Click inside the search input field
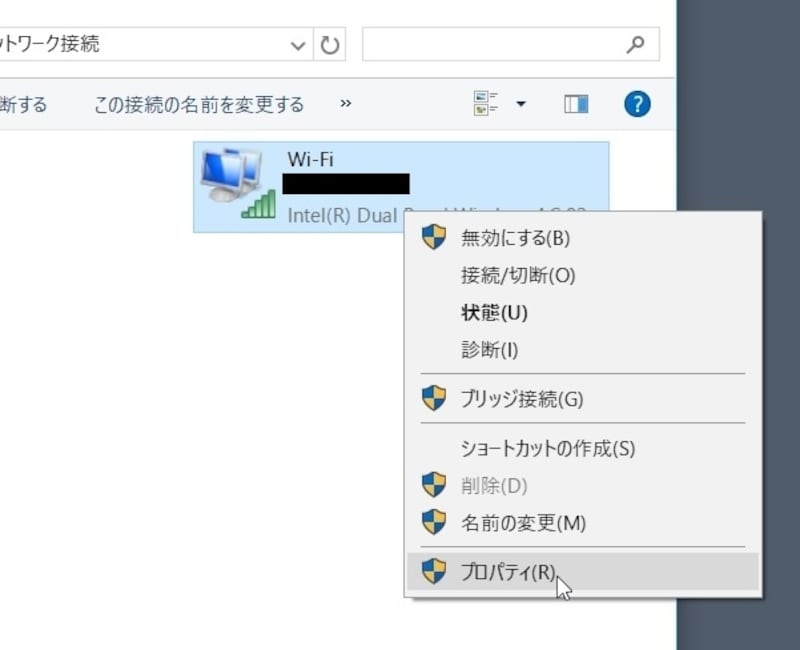 pos(500,44)
